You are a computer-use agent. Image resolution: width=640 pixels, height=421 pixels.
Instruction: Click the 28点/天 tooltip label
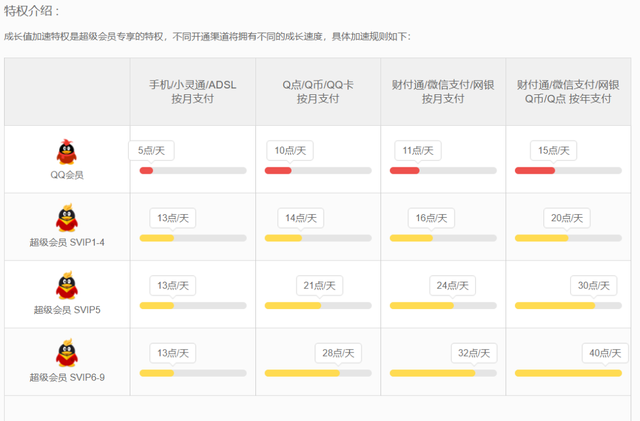(338, 353)
